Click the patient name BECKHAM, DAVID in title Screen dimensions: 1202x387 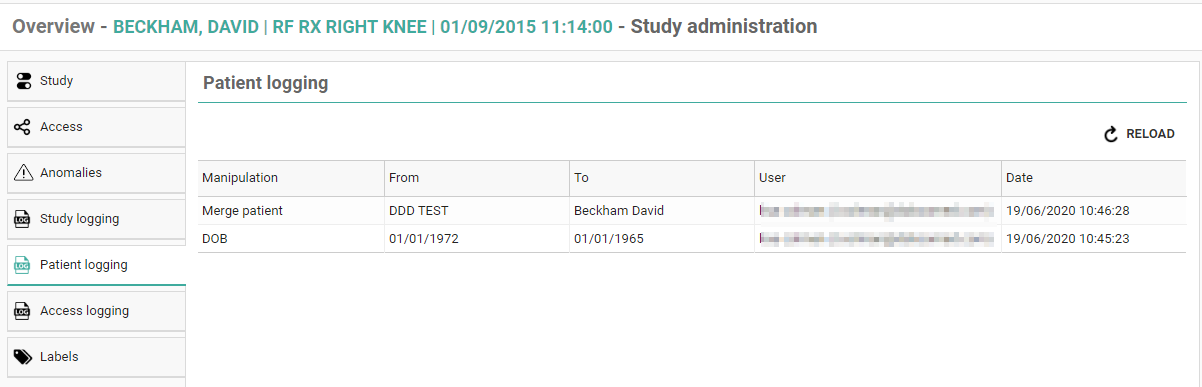(184, 27)
